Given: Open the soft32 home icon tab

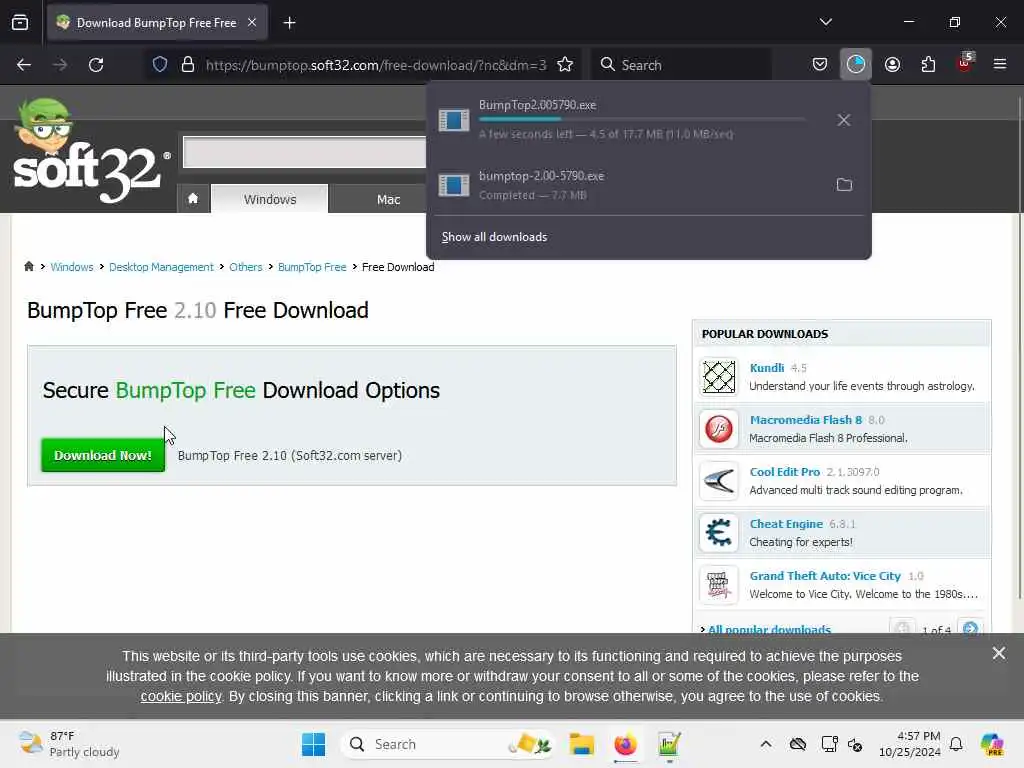Looking at the screenshot, I should (x=193, y=199).
